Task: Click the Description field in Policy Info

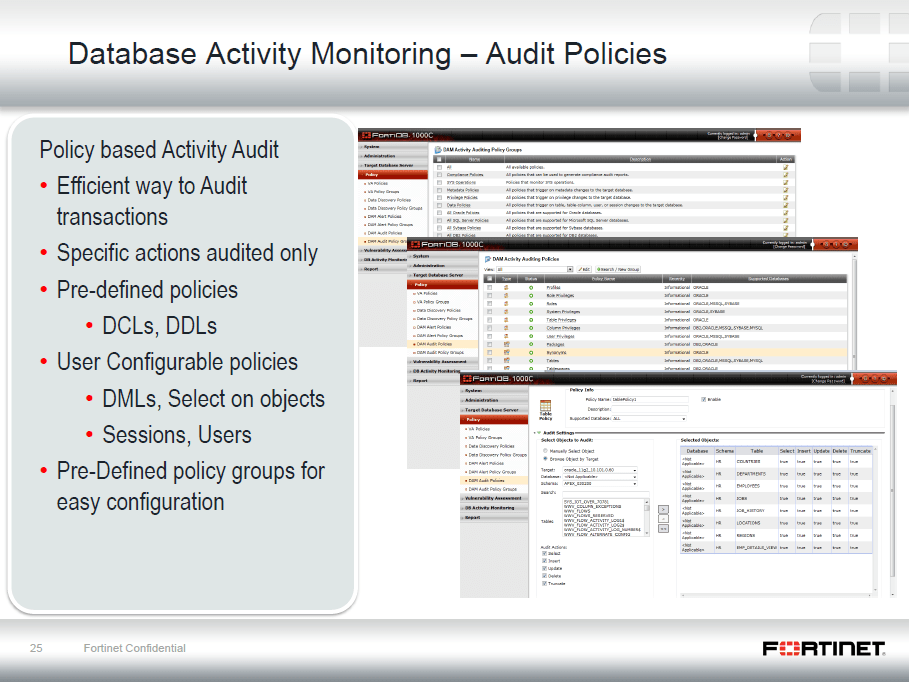Action: click(650, 409)
